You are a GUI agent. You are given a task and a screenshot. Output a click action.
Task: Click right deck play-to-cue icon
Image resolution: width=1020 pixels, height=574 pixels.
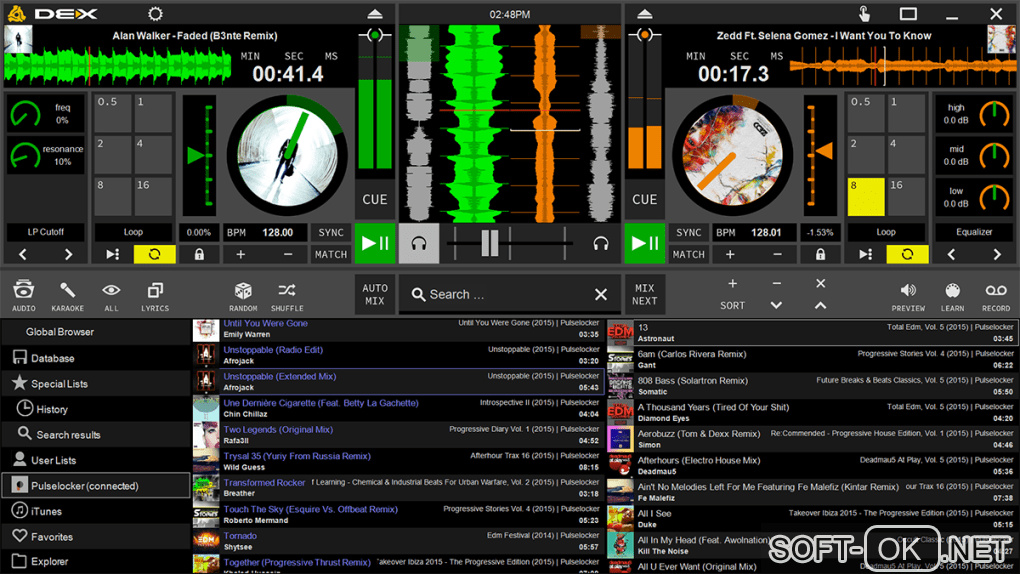(865, 254)
